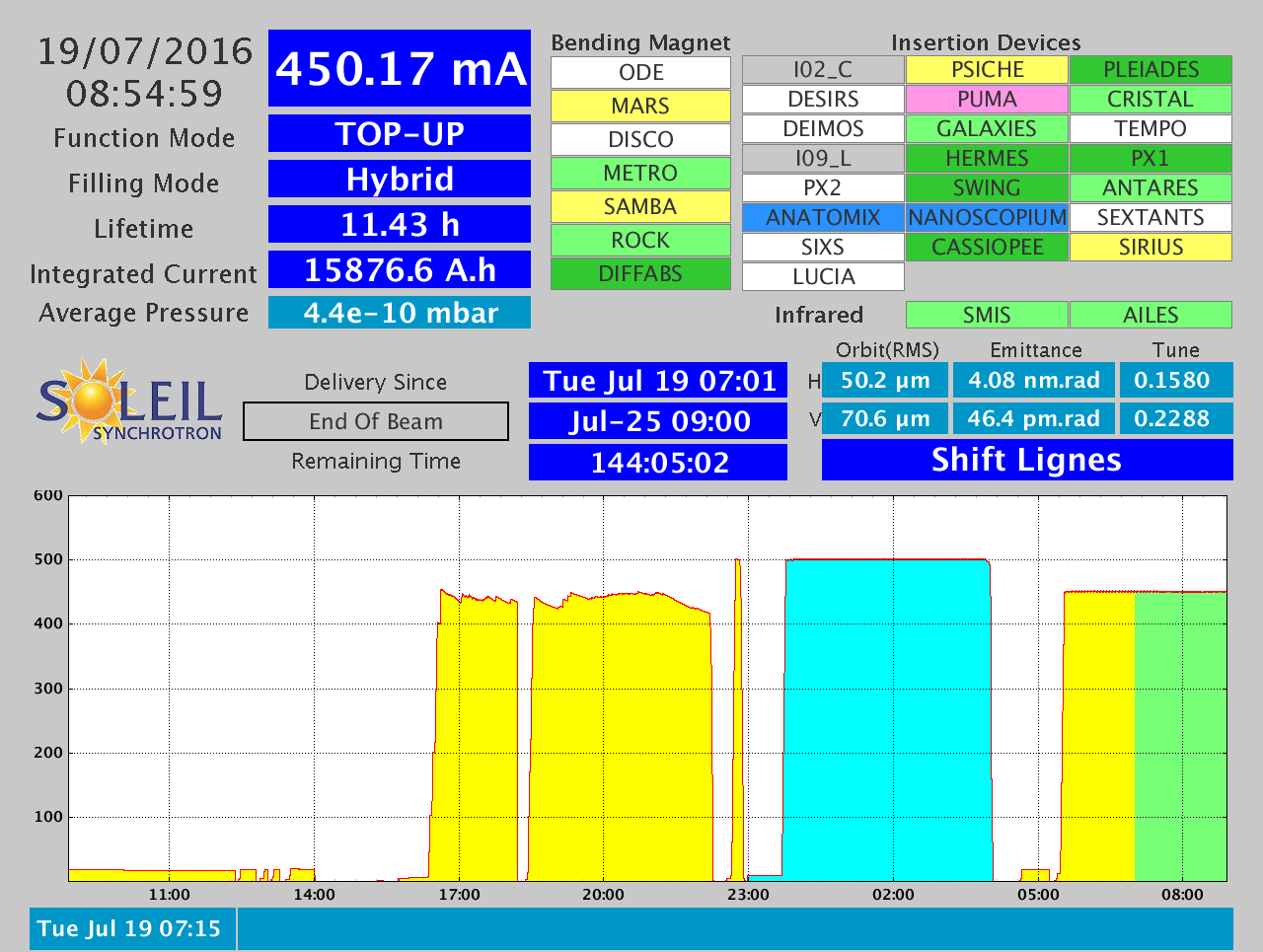Screen dimensions: 1263x952
Task: Select the I09_L insertion device
Action: pyautogui.click(x=823, y=158)
